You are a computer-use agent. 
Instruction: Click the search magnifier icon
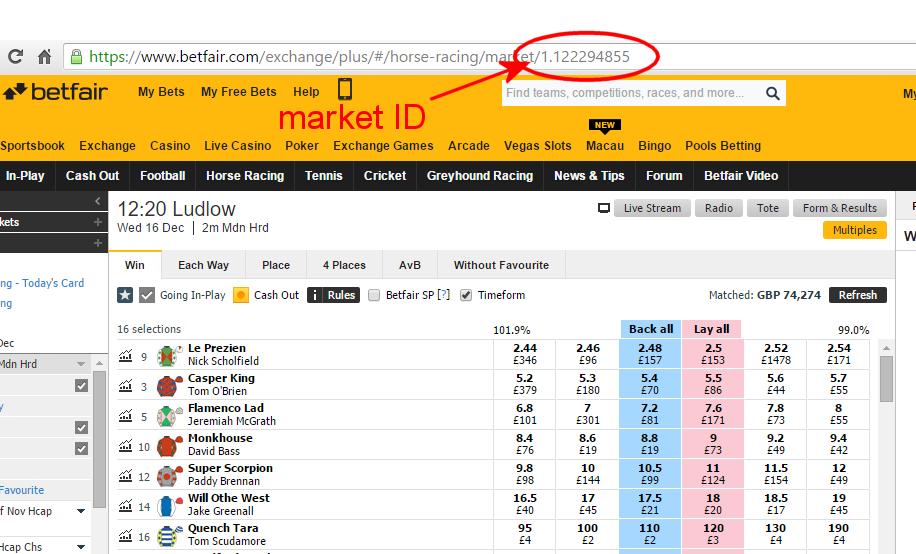[x=772, y=94]
